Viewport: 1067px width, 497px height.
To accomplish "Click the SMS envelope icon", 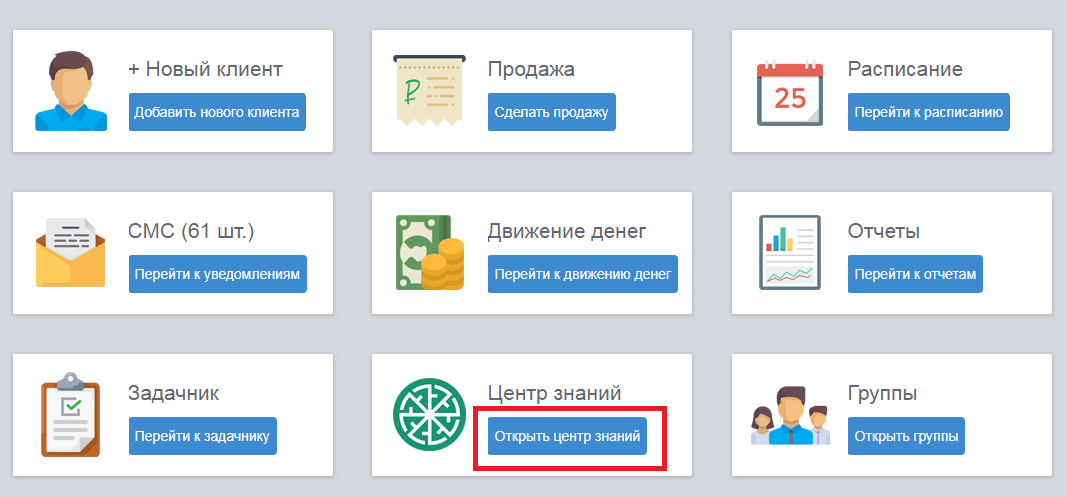I will coord(71,253).
